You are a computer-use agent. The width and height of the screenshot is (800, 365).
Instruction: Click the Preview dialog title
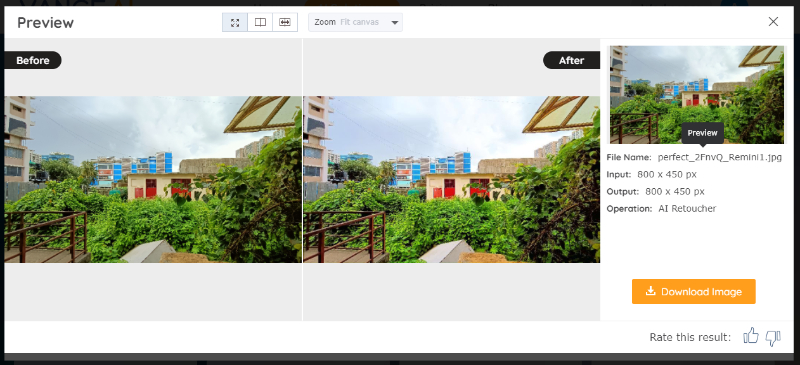[x=45, y=22]
